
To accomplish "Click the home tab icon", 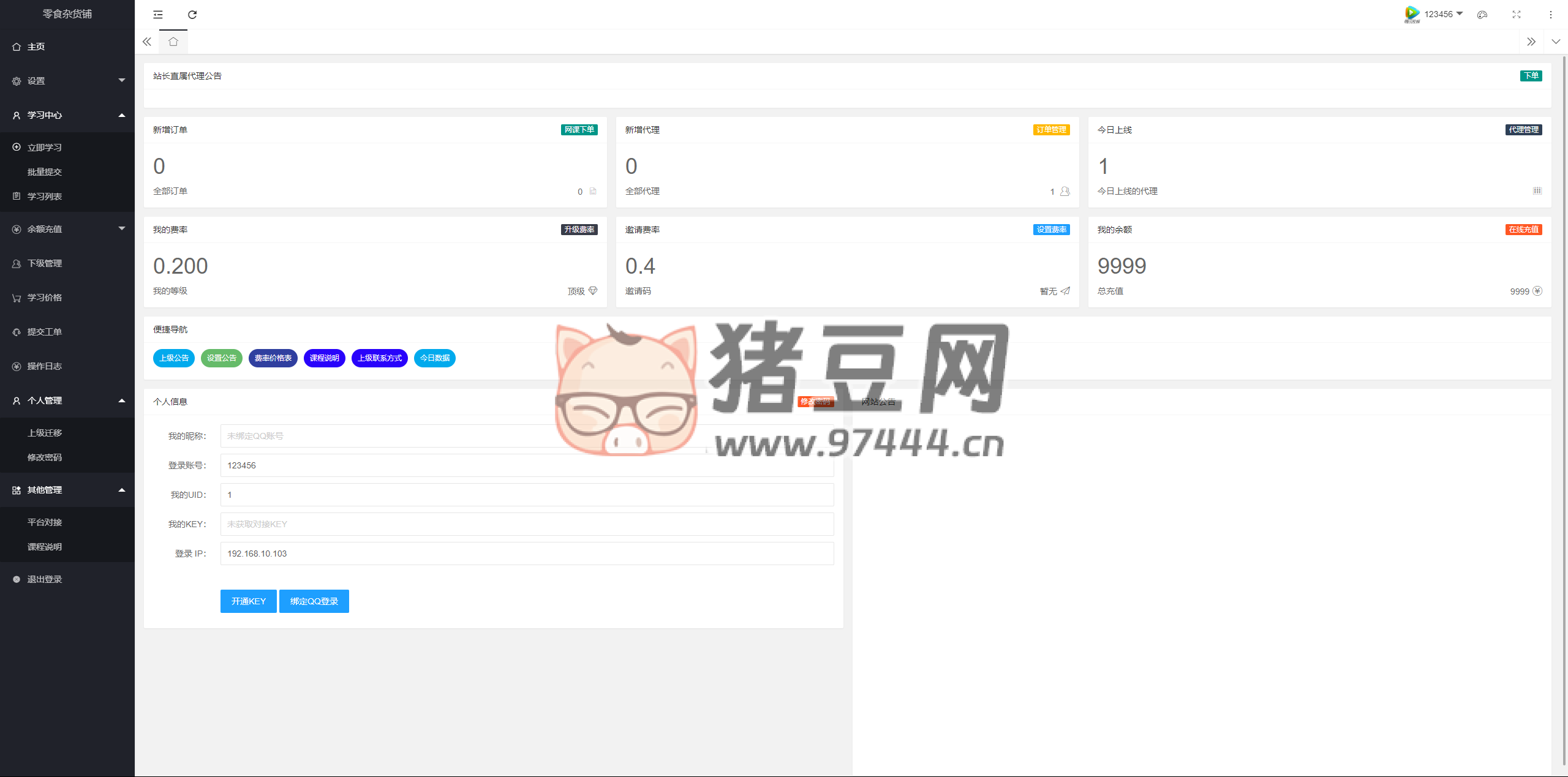I will click(x=173, y=42).
